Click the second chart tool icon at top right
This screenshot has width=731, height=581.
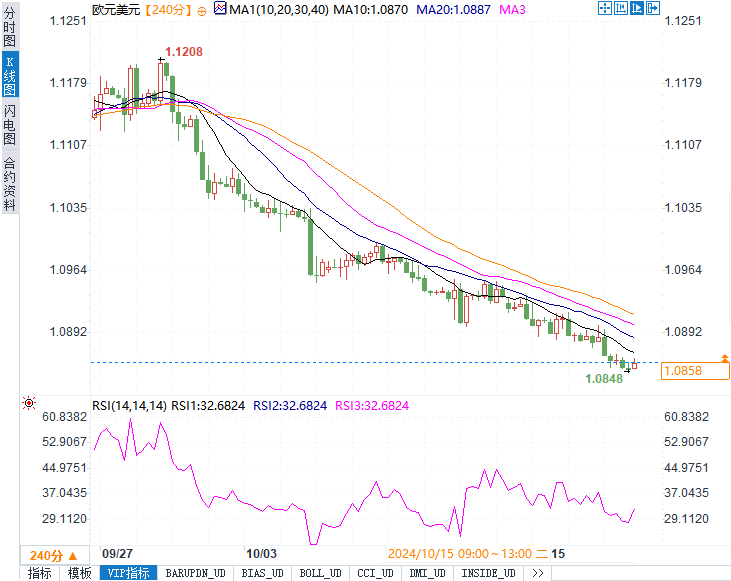point(621,9)
